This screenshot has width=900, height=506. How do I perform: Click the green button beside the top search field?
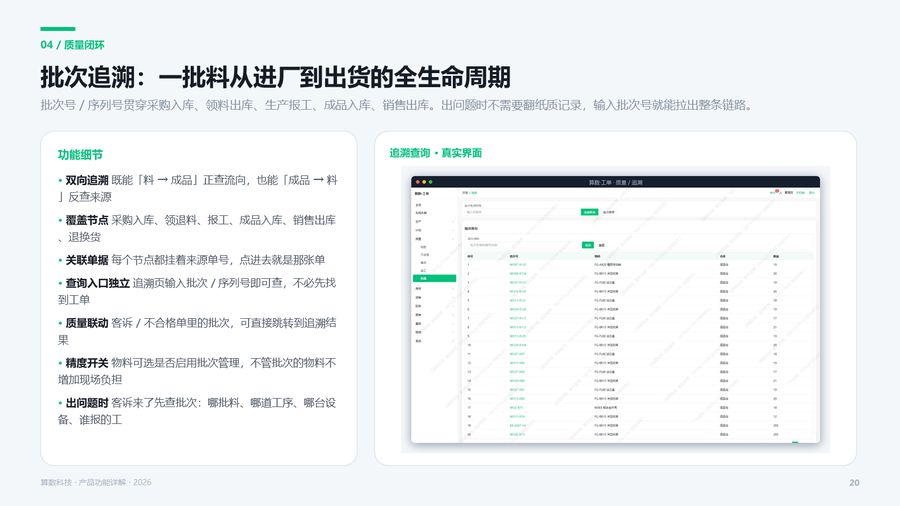pyautogui.click(x=589, y=212)
